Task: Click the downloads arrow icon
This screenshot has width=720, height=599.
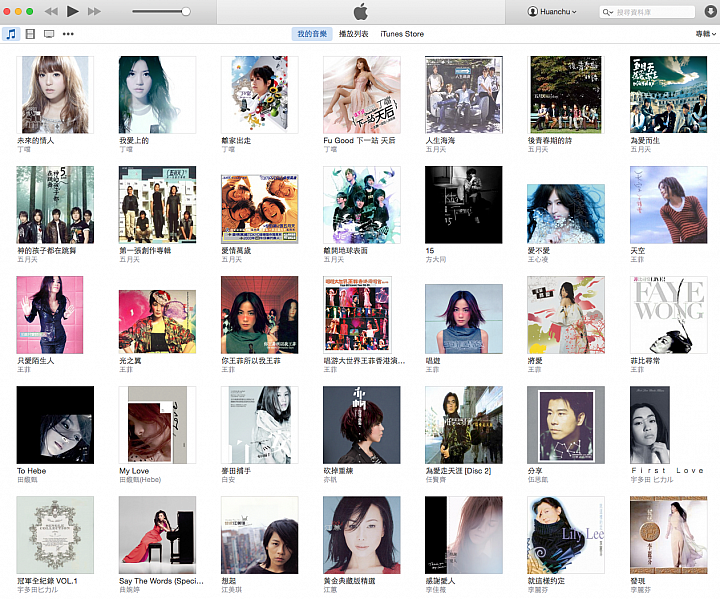Action: pyautogui.click(x=710, y=11)
